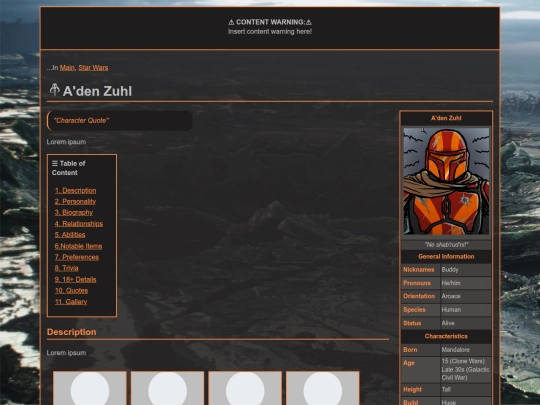Click the content warning triangle icon on left

(x=231, y=22)
